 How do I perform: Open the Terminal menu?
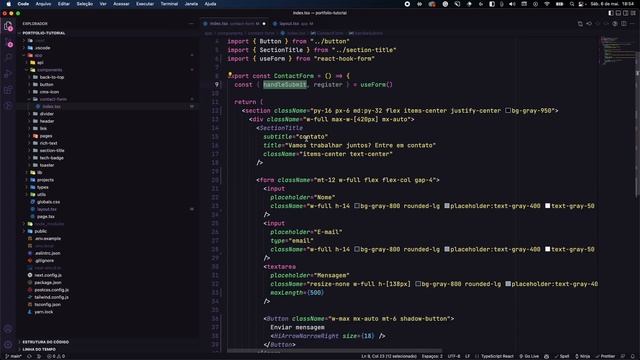[169, 4]
